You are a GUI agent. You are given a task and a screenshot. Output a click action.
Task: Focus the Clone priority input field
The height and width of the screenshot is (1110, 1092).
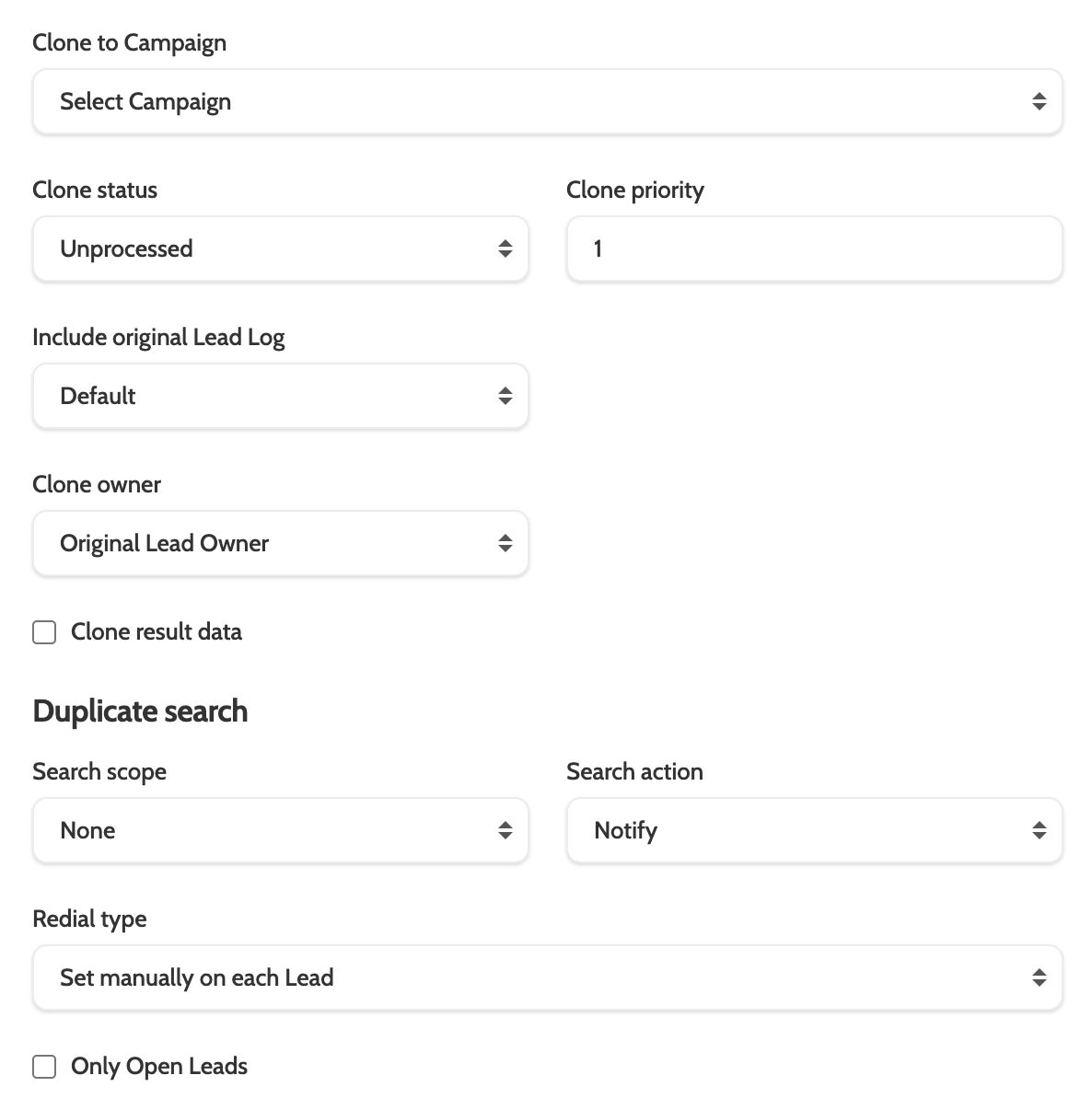[814, 249]
